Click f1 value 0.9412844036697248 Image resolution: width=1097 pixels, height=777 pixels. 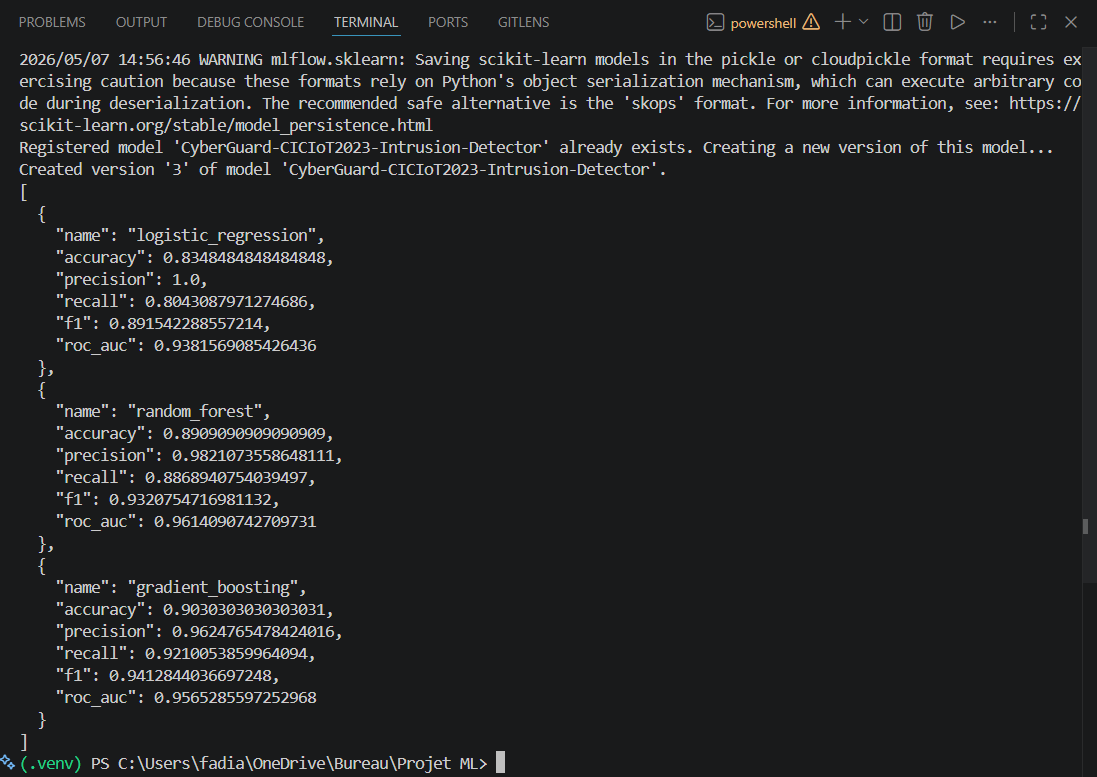click(x=190, y=676)
